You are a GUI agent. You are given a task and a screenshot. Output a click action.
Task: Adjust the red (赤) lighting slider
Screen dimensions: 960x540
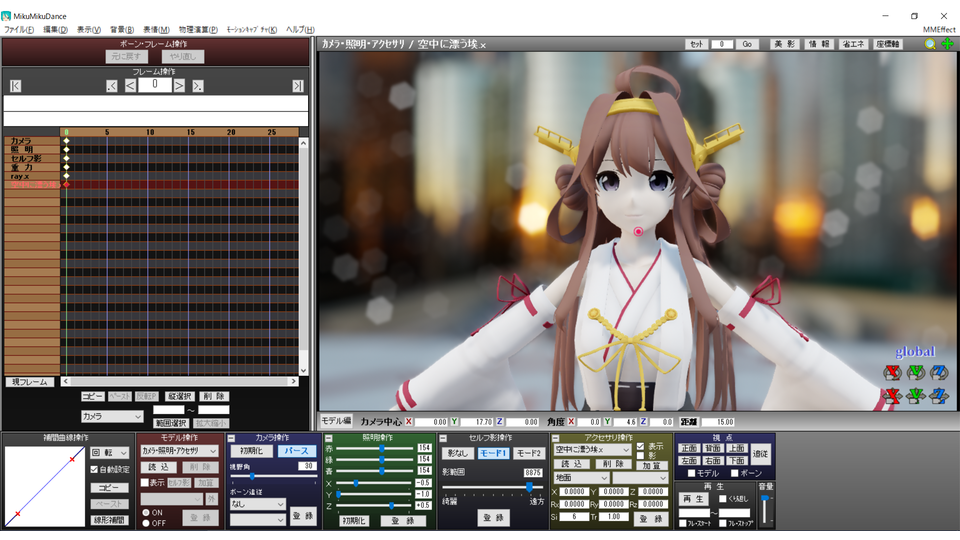tap(375, 448)
